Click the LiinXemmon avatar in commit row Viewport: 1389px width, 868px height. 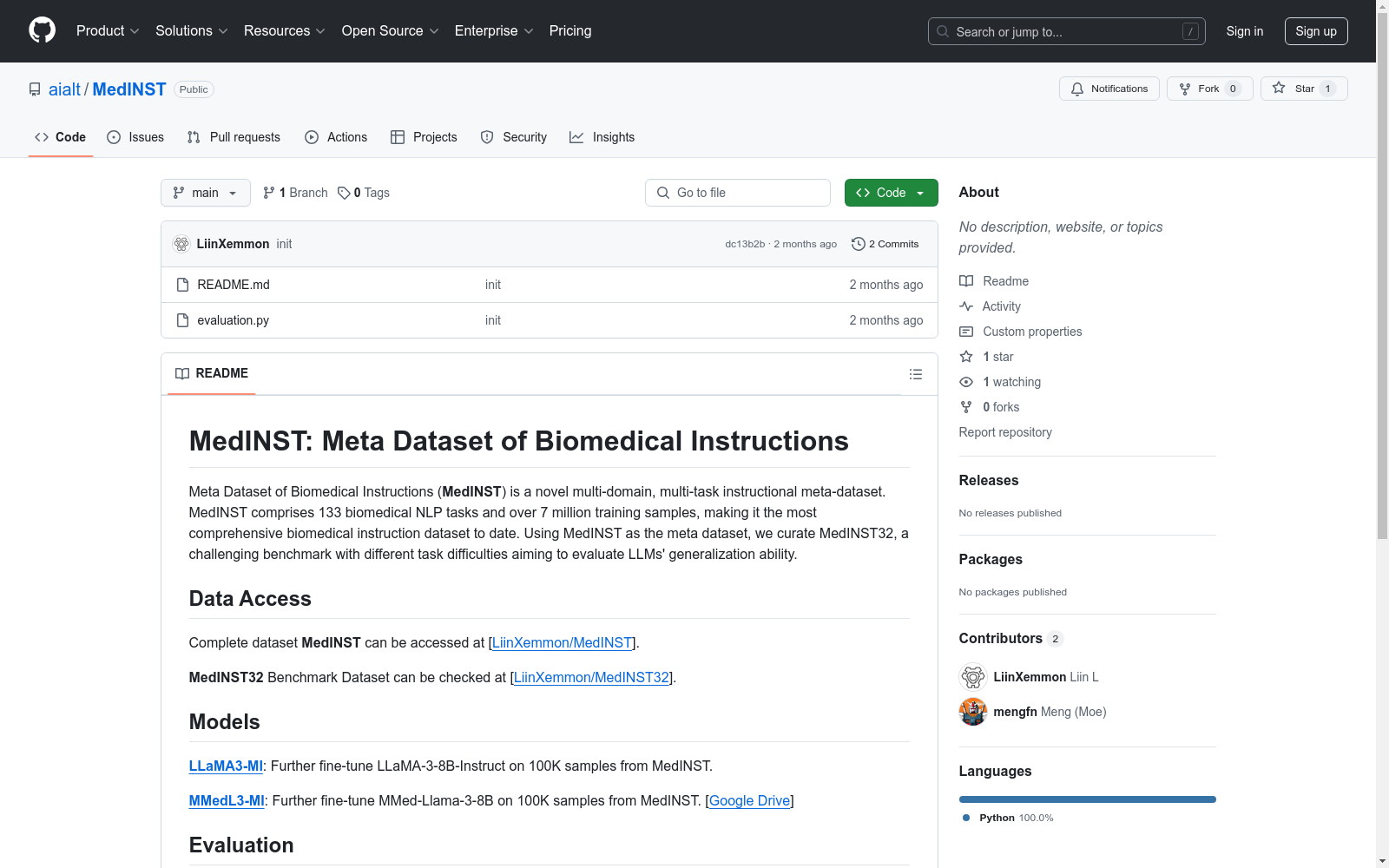coord(181,244)
